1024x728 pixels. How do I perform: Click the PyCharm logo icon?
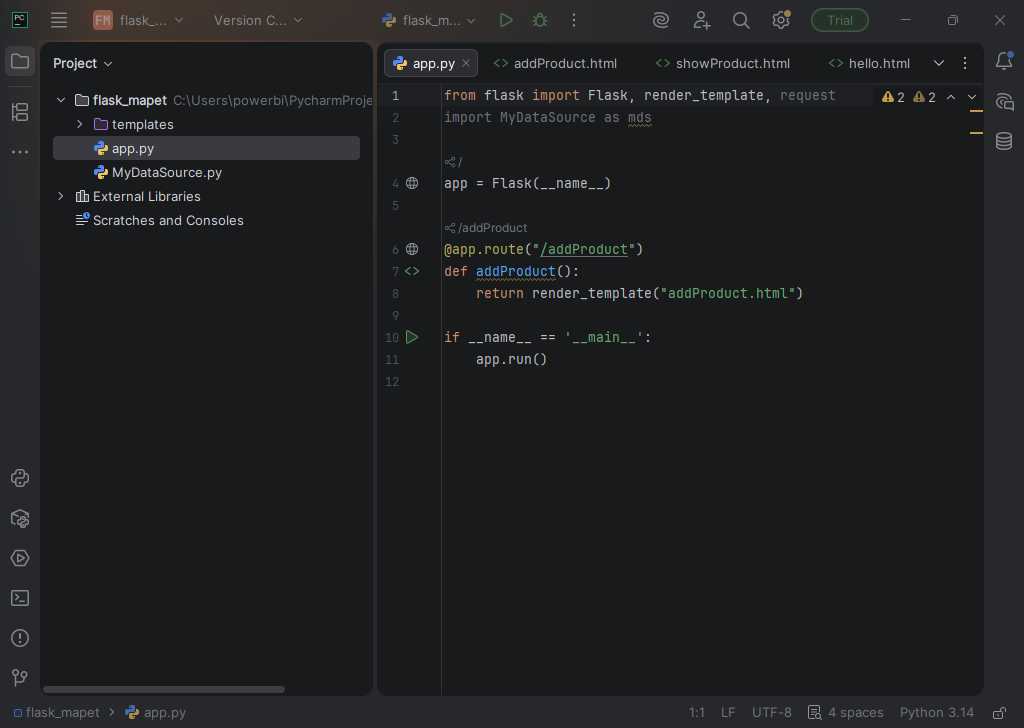point(20,20)
